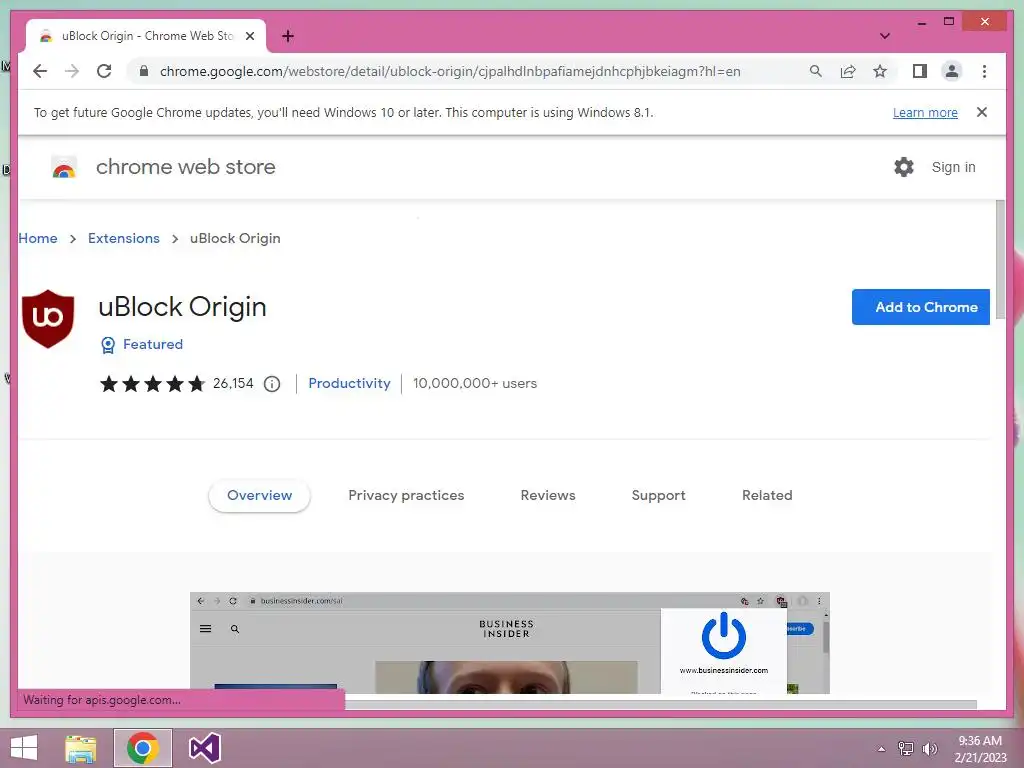1024x768 pixels.
Task: Go back using the browser back arrow
Action: (40, 71)
